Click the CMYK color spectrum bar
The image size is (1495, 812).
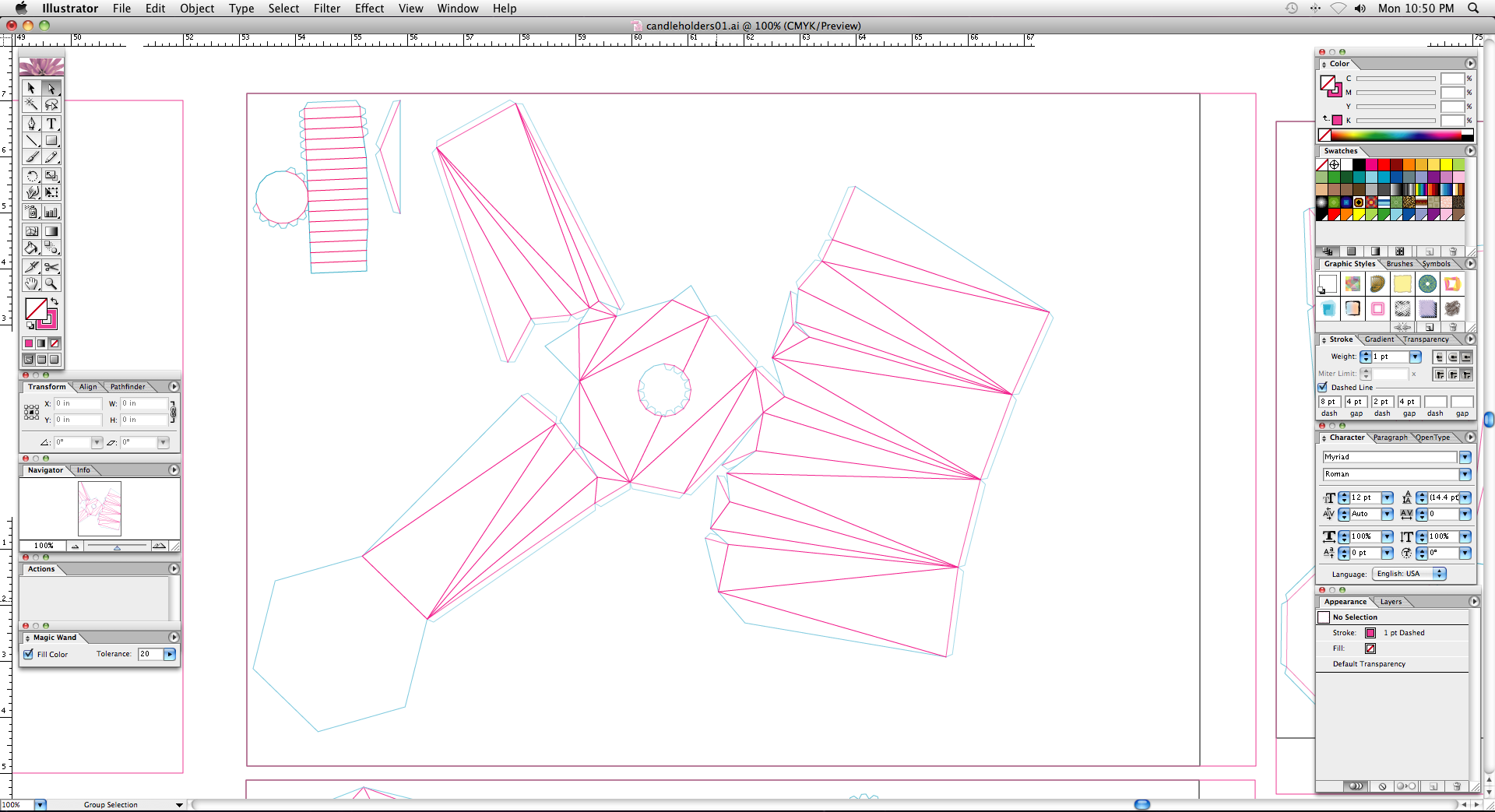click(1396, 135)
